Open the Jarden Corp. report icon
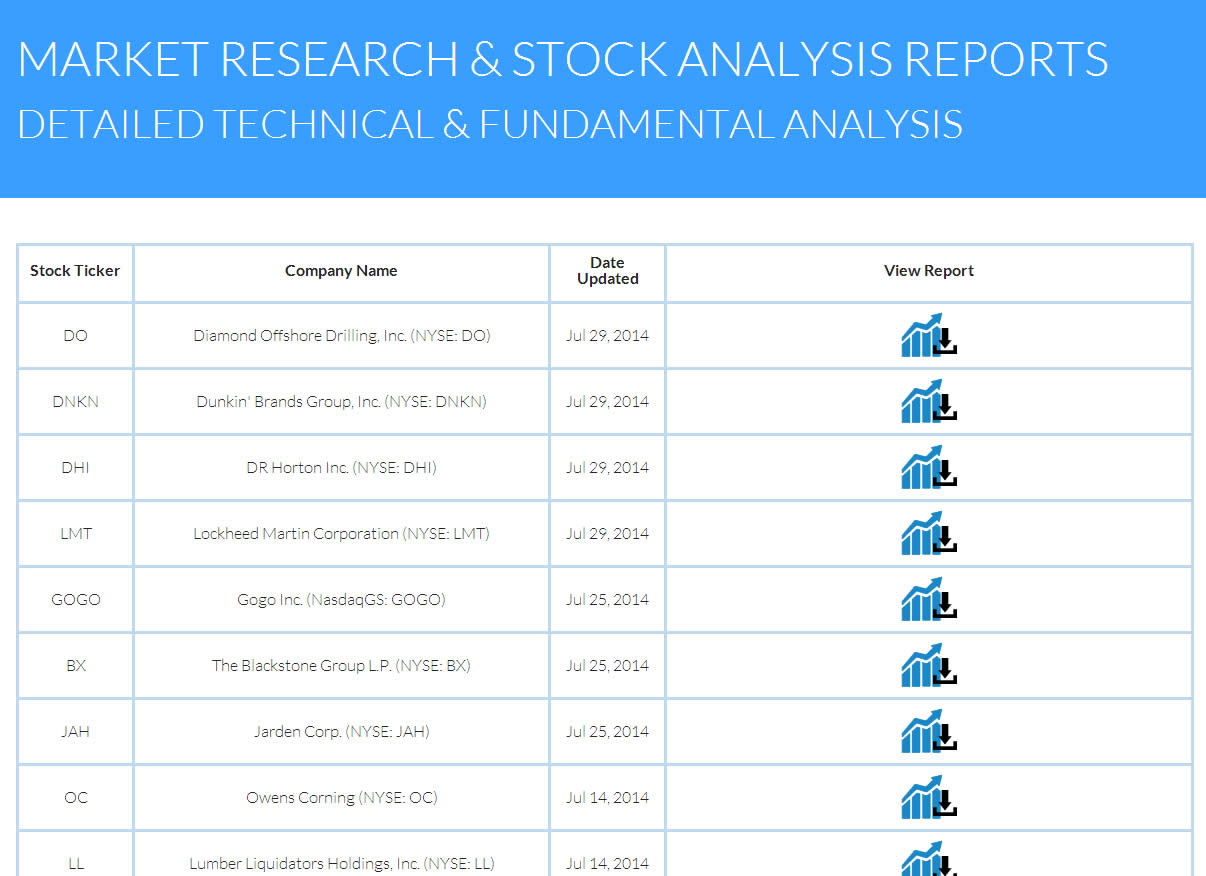The height and width of the screenshot is (876, 1206). pos(929,731)
